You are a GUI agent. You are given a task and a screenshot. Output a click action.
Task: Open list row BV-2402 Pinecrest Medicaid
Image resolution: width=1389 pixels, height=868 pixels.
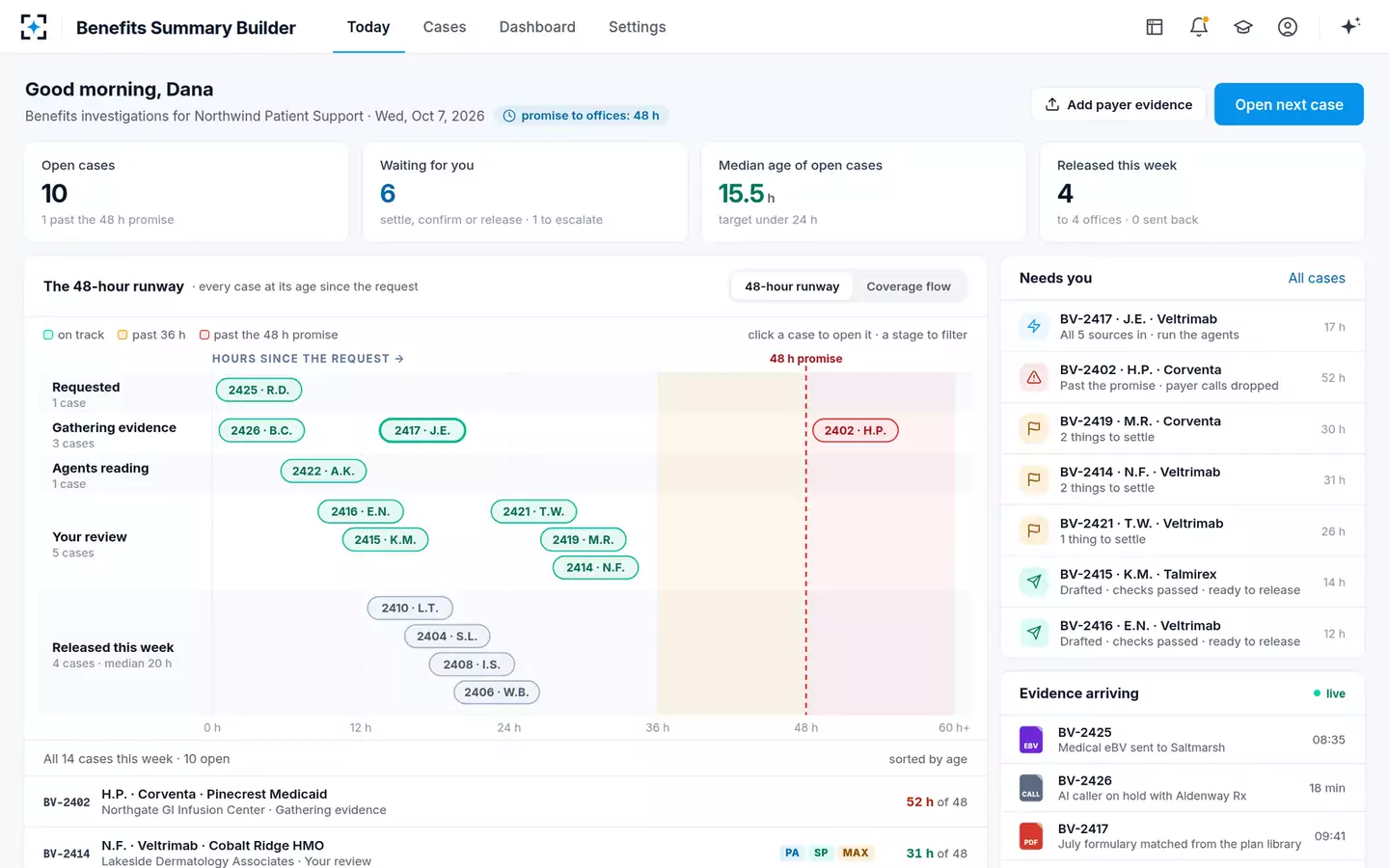(505, 801)
